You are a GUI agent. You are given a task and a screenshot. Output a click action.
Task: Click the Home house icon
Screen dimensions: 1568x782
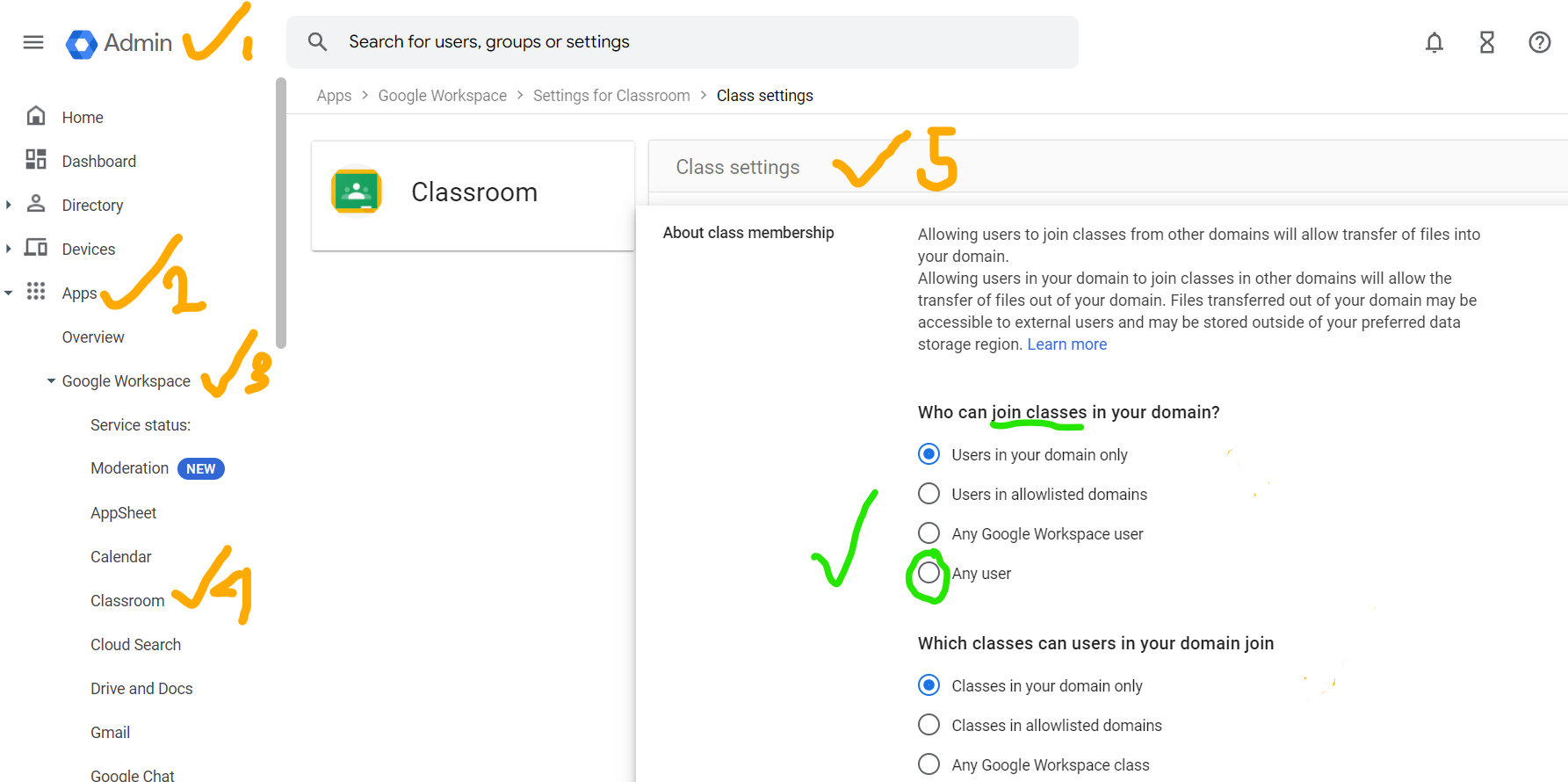pos(36,116)
